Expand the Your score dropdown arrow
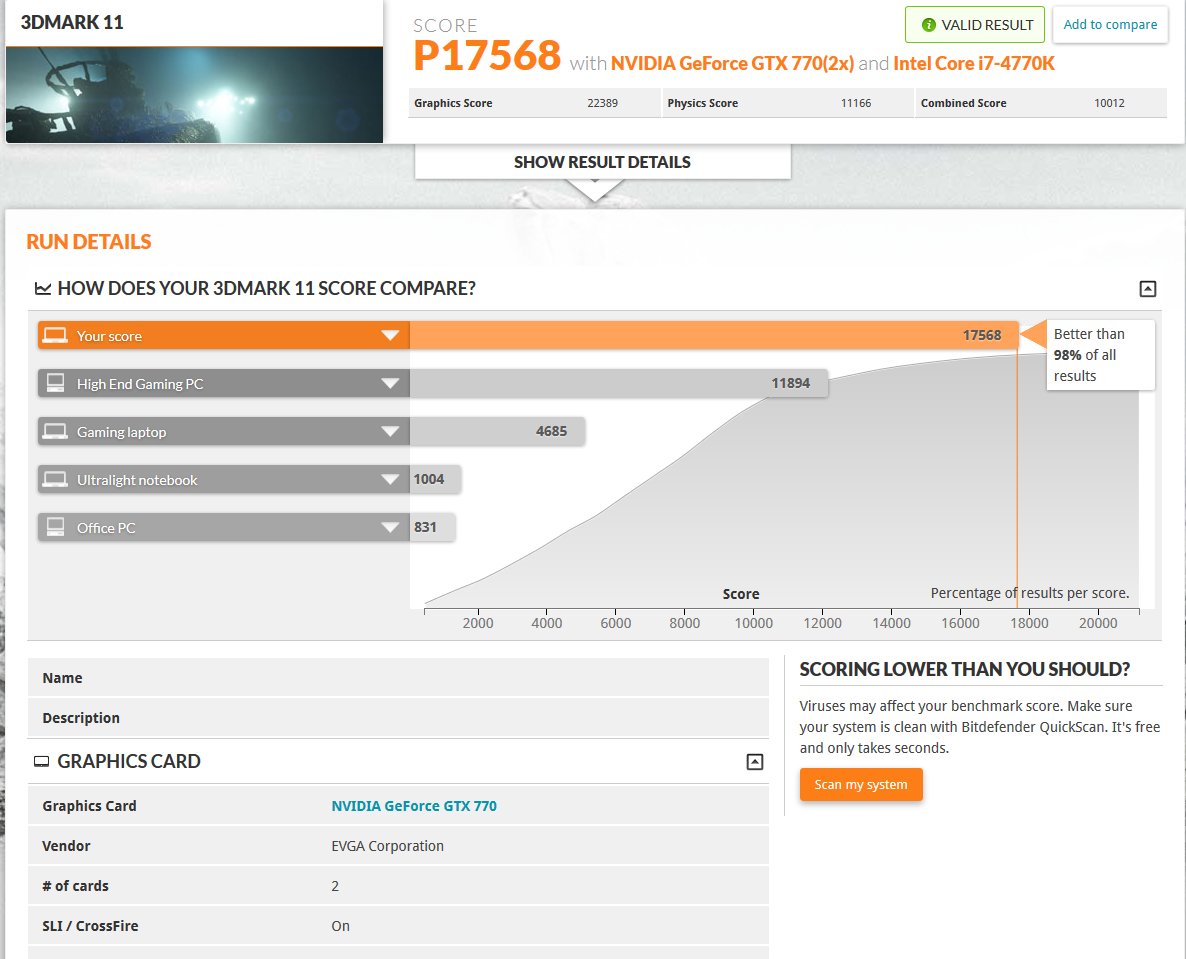Viewport: 1186px width, 959px height. pos(390,335)
